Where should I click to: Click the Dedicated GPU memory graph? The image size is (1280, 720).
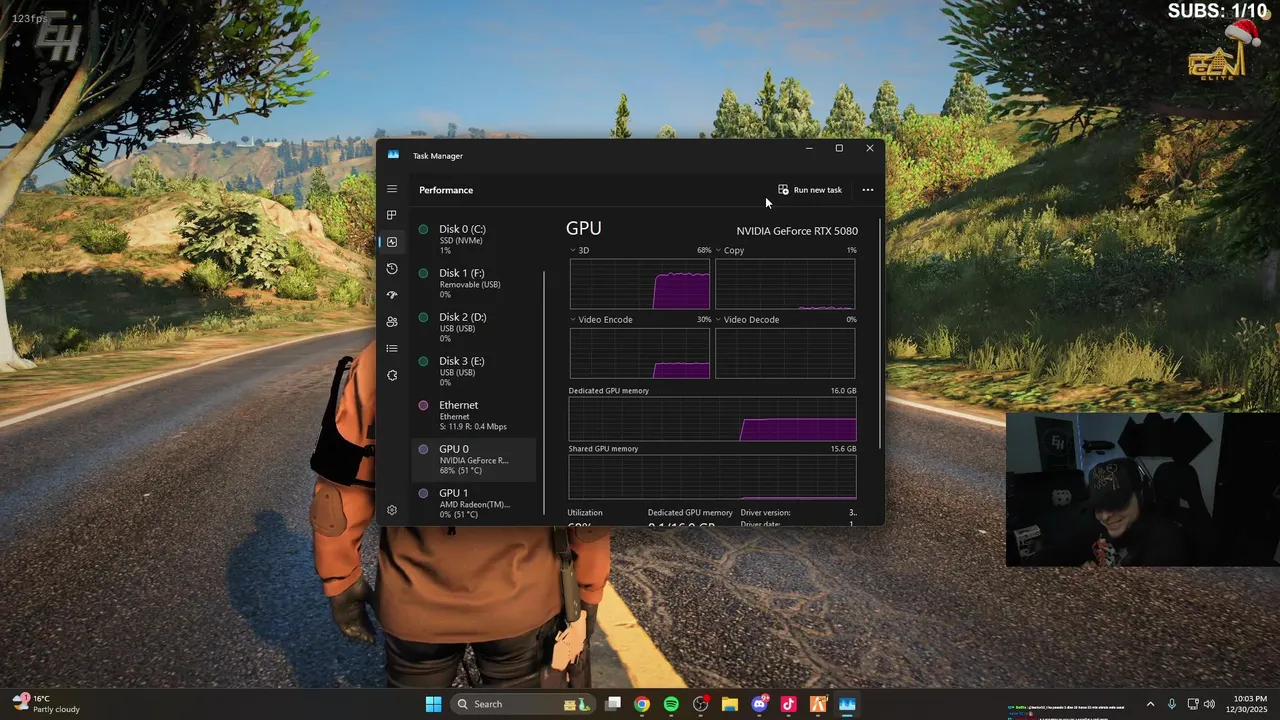(712, 419)
